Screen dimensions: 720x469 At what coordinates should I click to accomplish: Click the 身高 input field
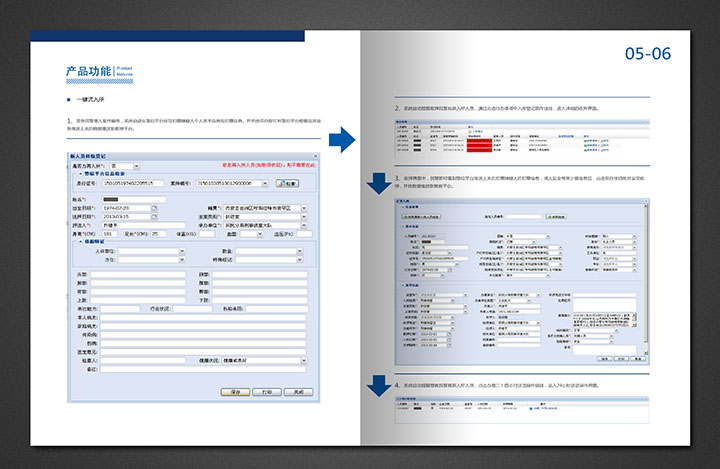coord(110,233)
